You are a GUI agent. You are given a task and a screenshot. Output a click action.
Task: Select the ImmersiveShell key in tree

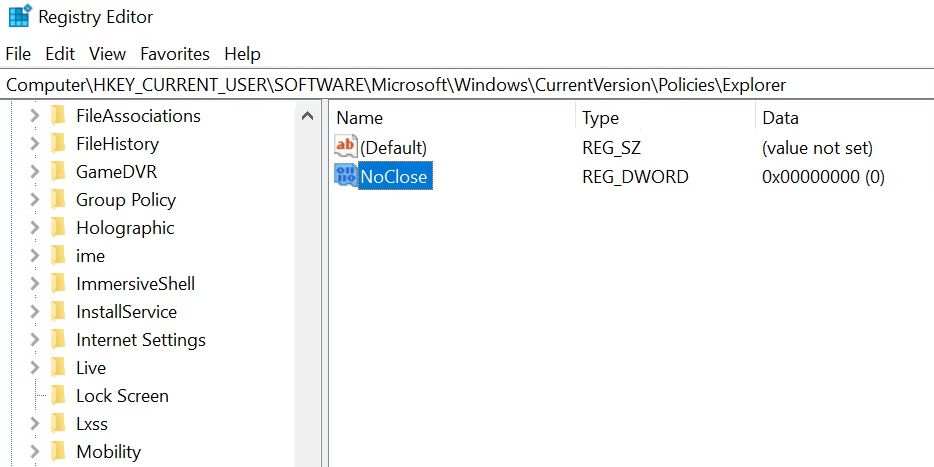135,284
